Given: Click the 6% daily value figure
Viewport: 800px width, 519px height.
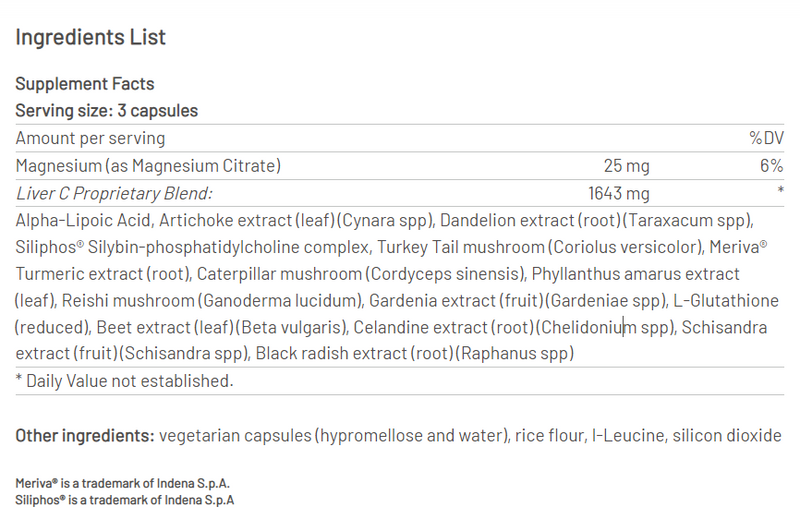Looking at the screenshot, I should (771, 166).
